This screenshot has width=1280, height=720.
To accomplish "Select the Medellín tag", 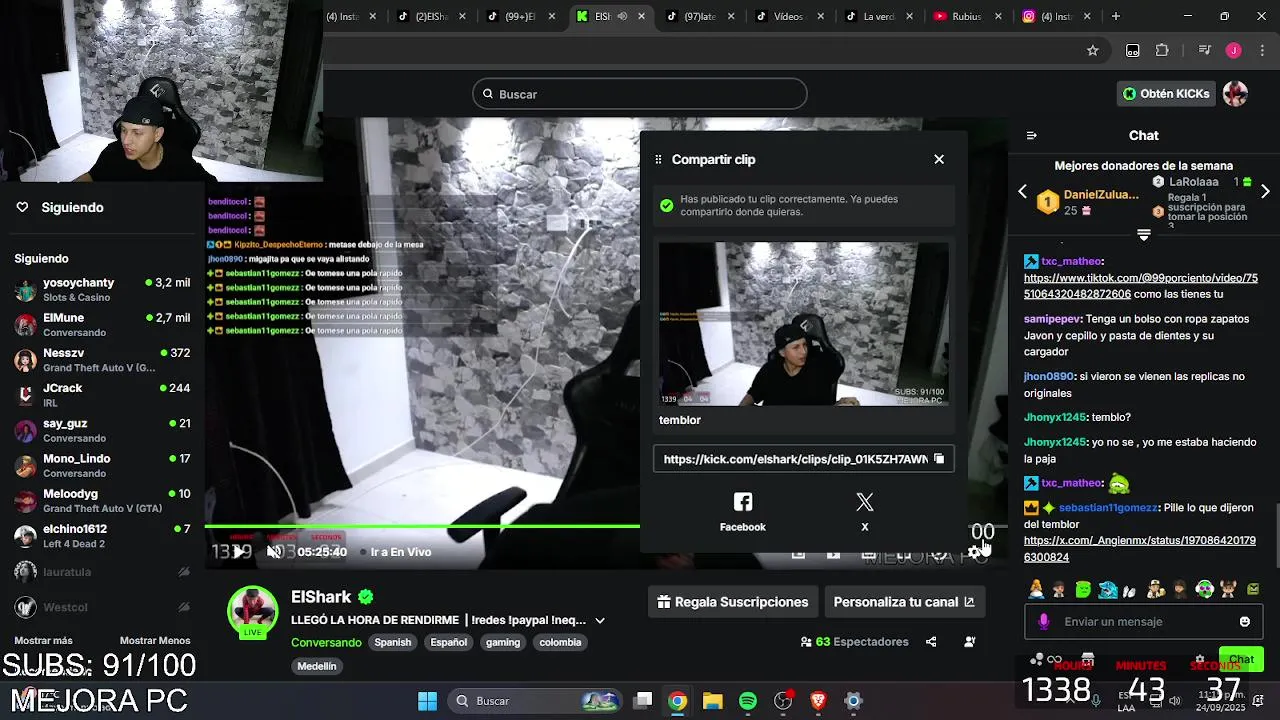I will tap(317, 666).
